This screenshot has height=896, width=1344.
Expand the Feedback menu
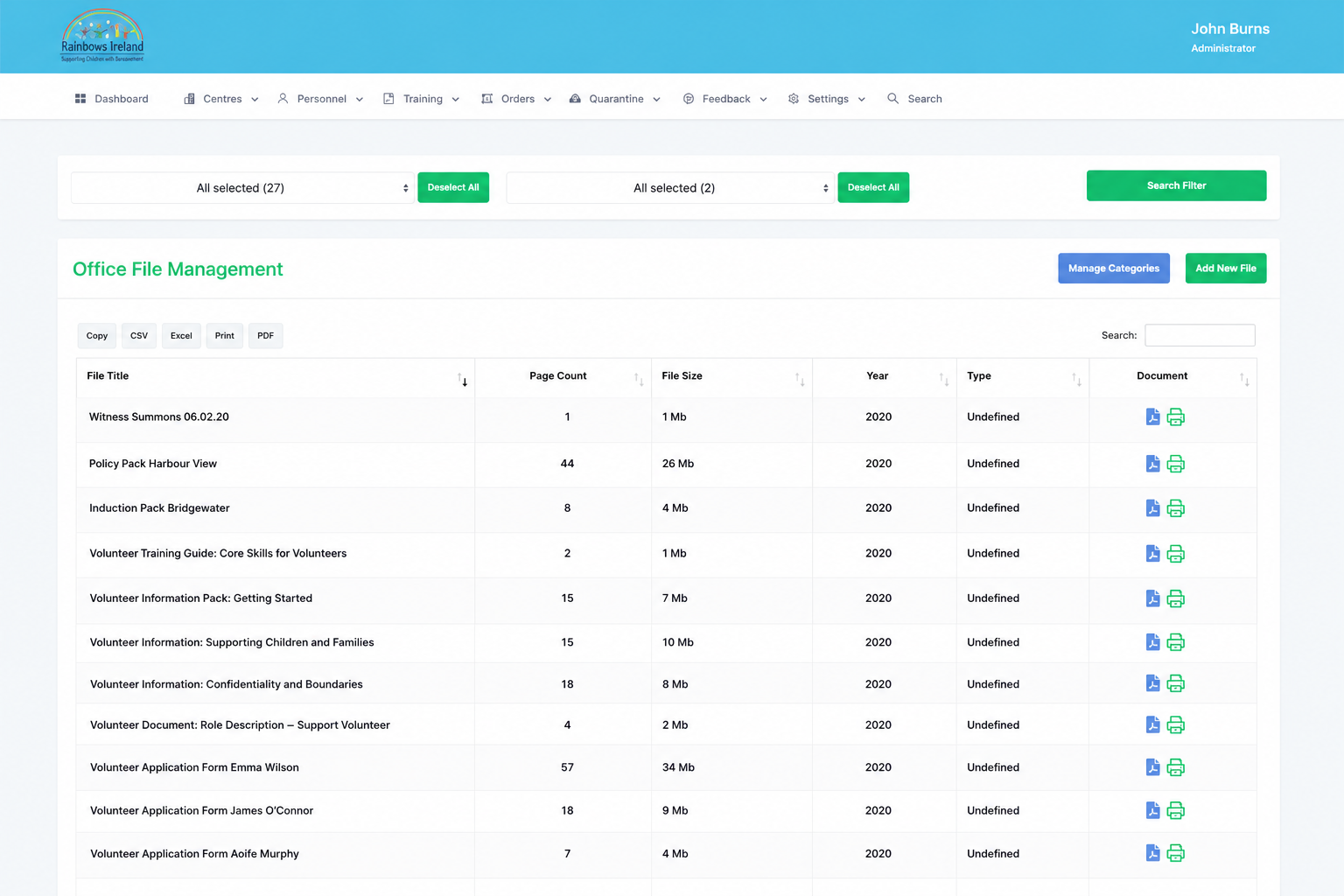click(x=725, y=99)
